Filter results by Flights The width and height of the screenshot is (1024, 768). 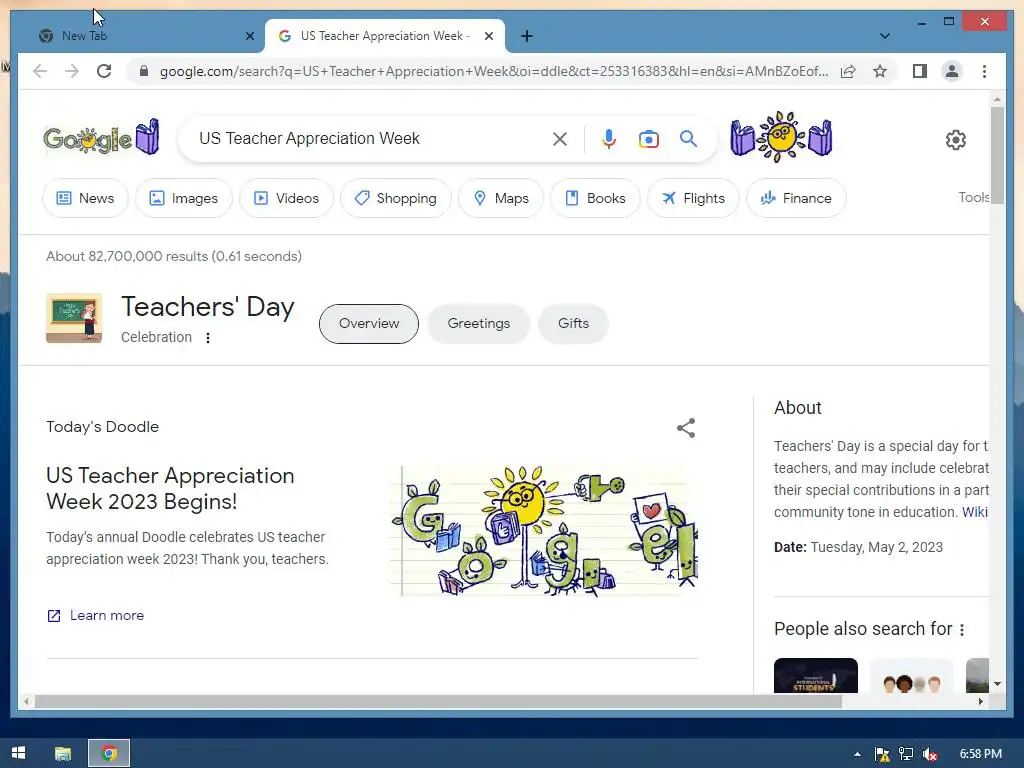click(x=693, y=198)
